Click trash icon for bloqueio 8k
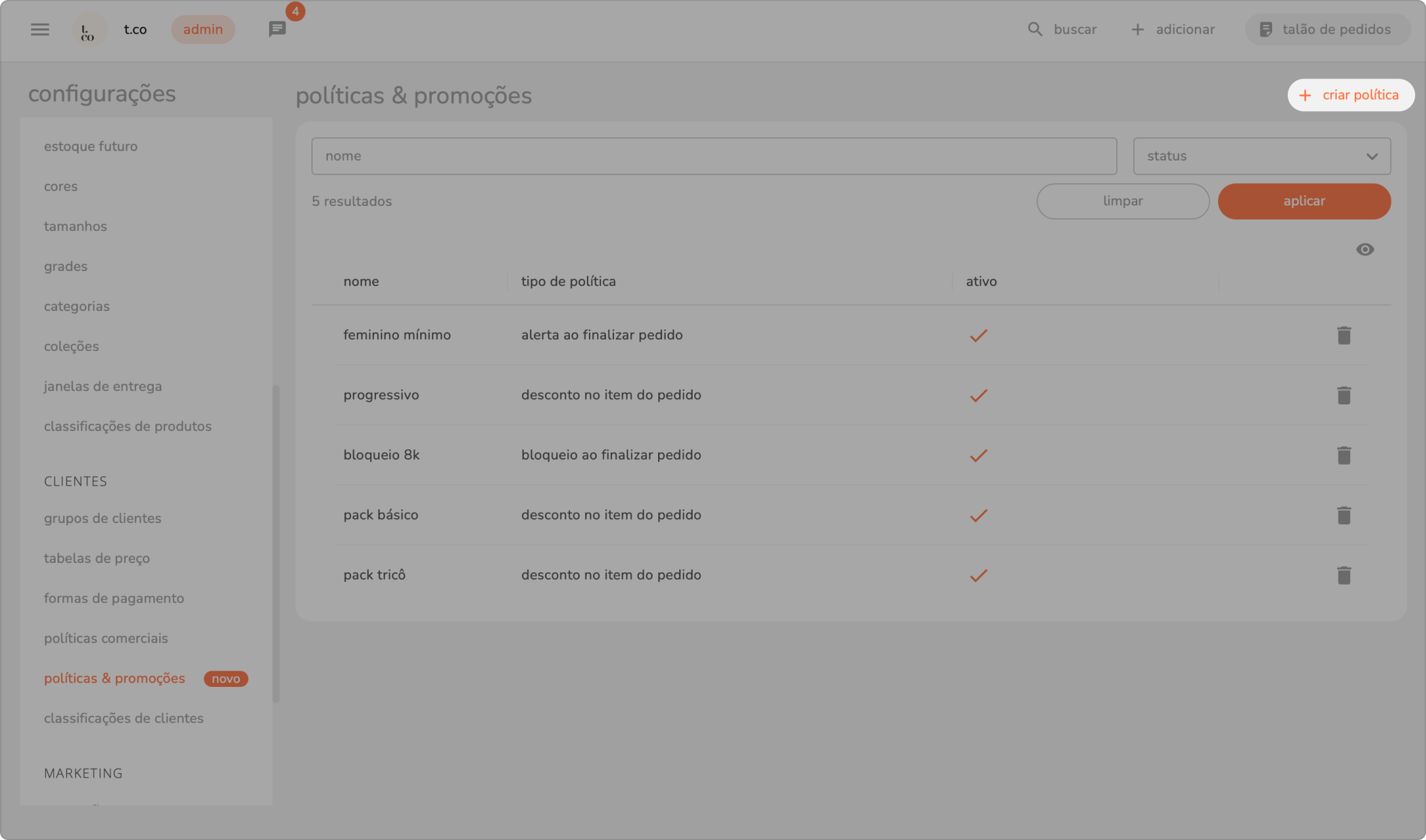 point(1343,455)
